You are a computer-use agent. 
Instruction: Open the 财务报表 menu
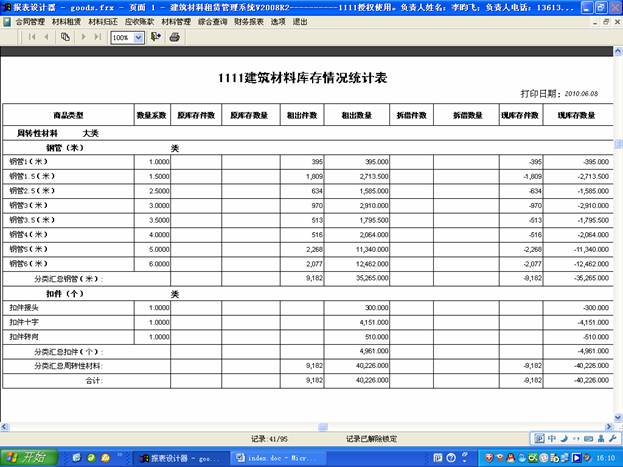click(249, 20)
